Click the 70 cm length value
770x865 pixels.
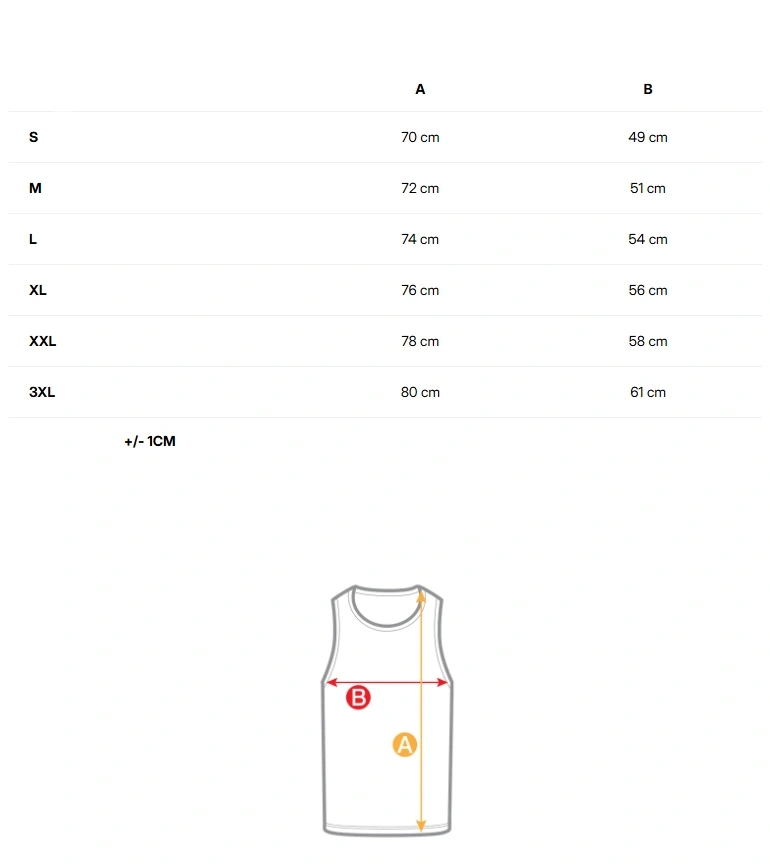point(420,137)
